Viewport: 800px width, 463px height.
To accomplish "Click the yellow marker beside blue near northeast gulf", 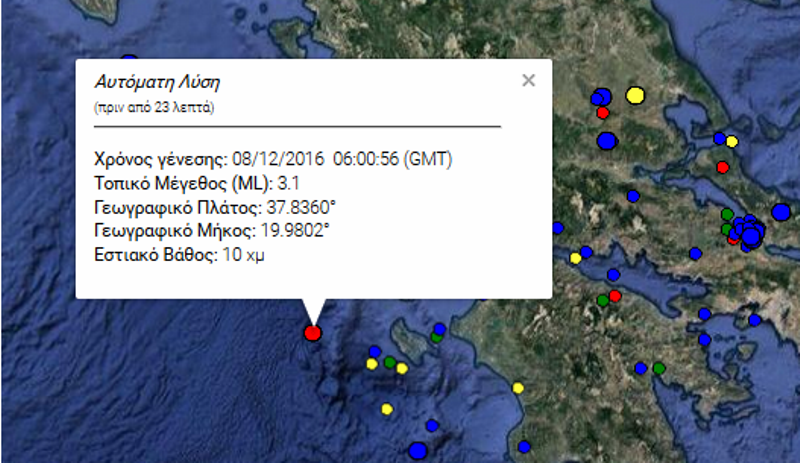I will [731, 142].
